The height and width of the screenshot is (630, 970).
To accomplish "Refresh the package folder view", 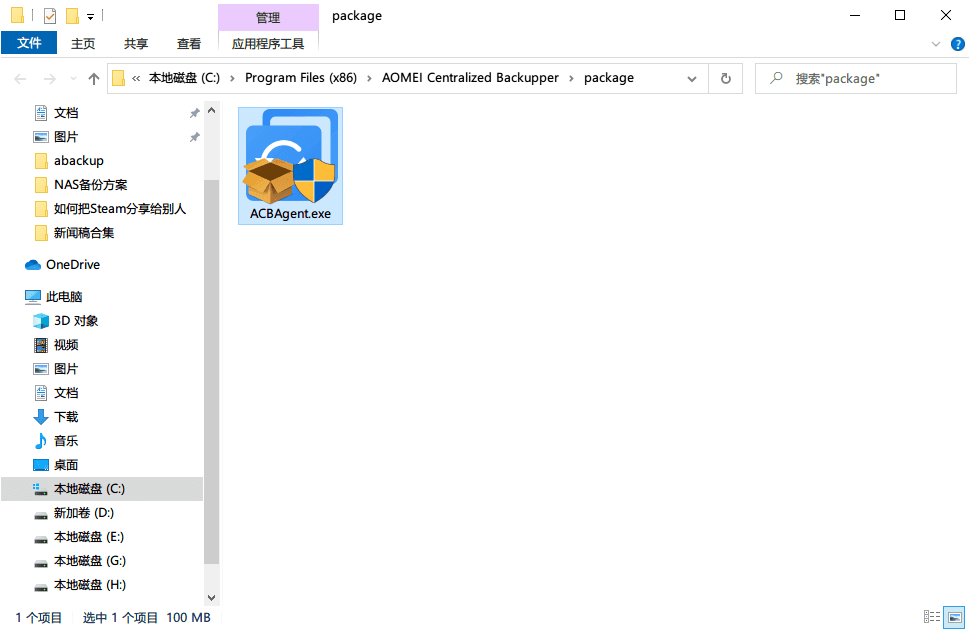I will (726, 79).
